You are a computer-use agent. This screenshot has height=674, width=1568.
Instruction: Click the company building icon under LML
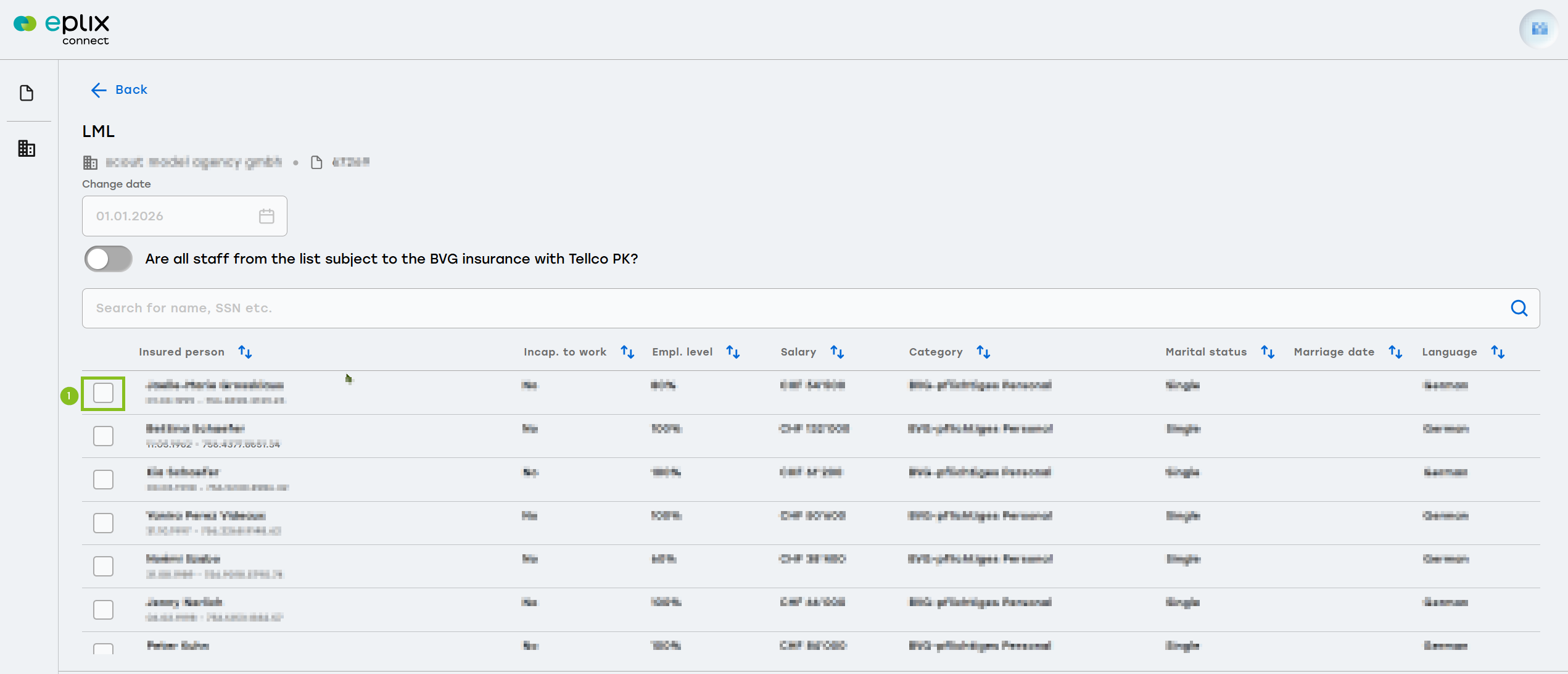click(90, 162)
